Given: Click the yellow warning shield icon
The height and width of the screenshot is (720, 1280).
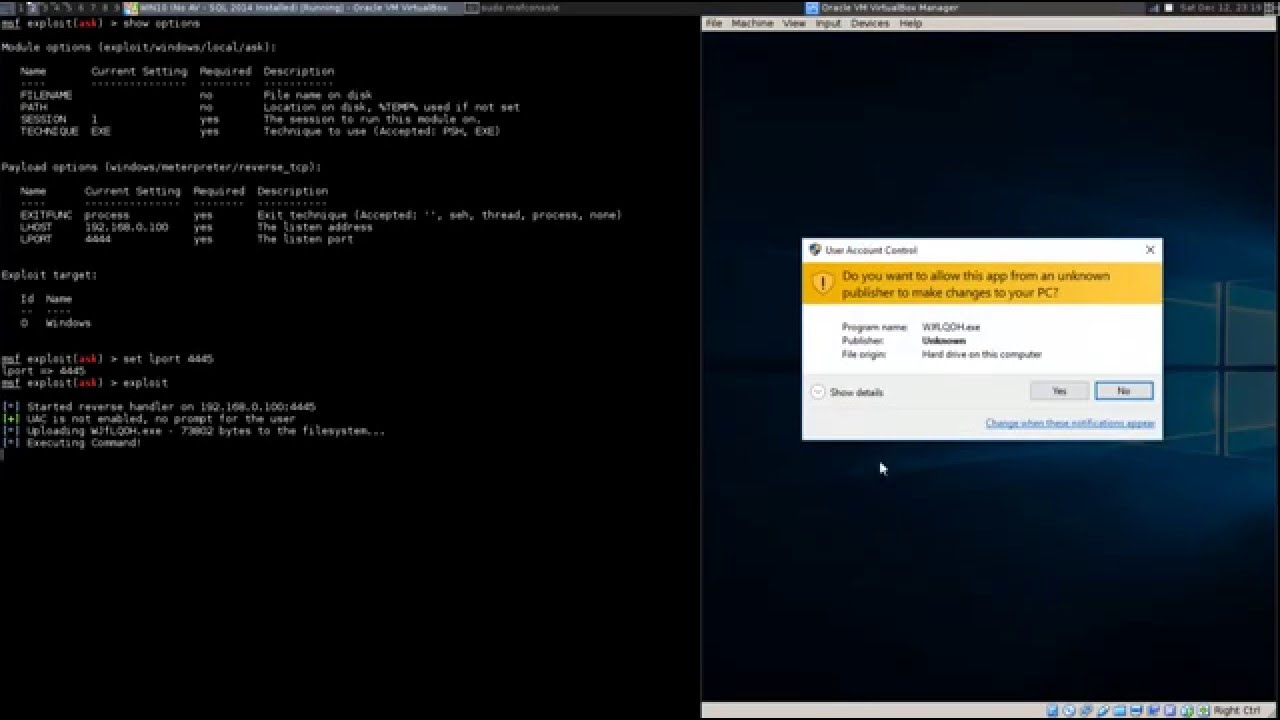Looking at the screenshot, I should [822, 283].
